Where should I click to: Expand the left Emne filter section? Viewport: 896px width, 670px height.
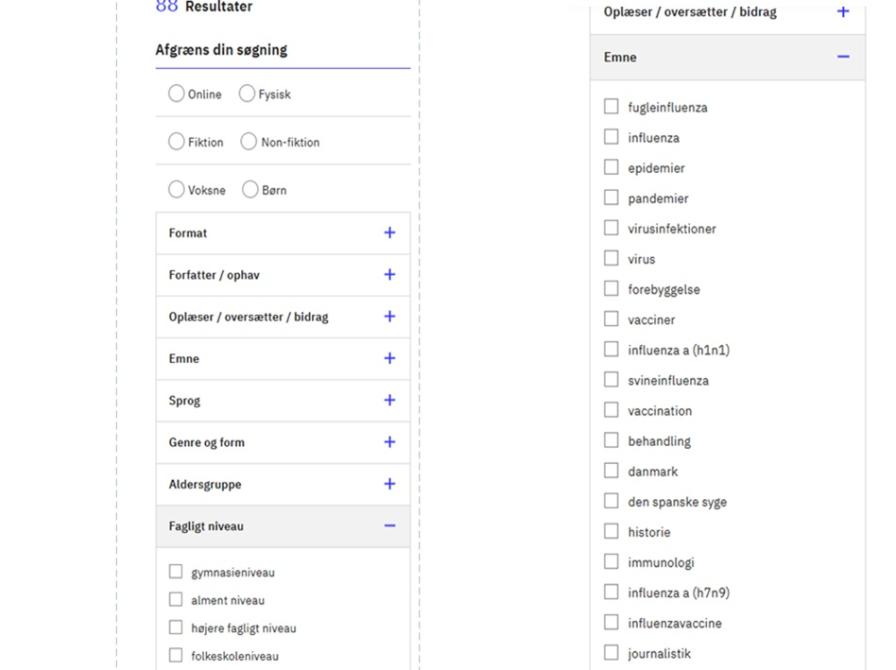[389, 358]
